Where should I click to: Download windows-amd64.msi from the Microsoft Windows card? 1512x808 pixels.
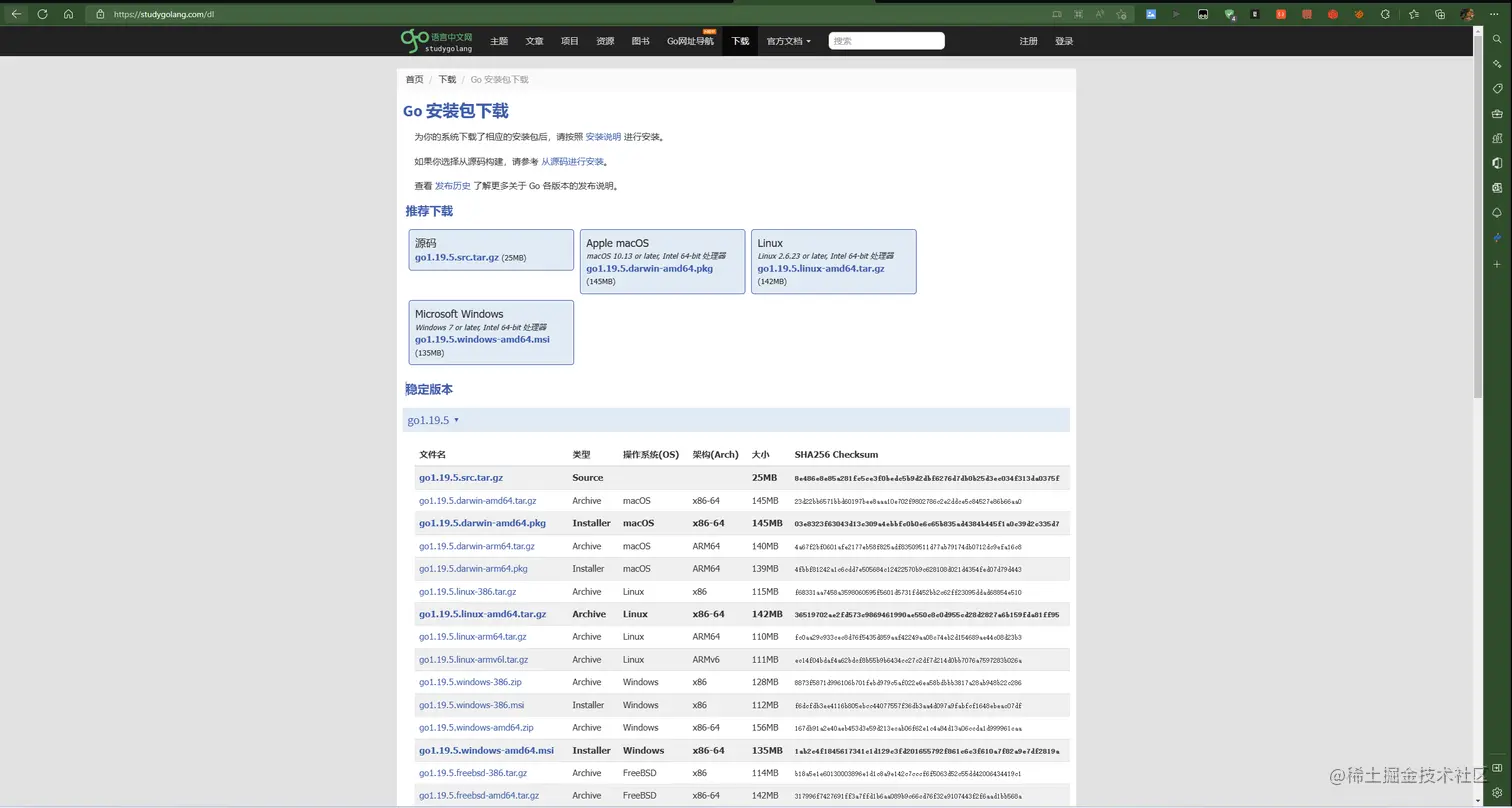click(482, 339)
